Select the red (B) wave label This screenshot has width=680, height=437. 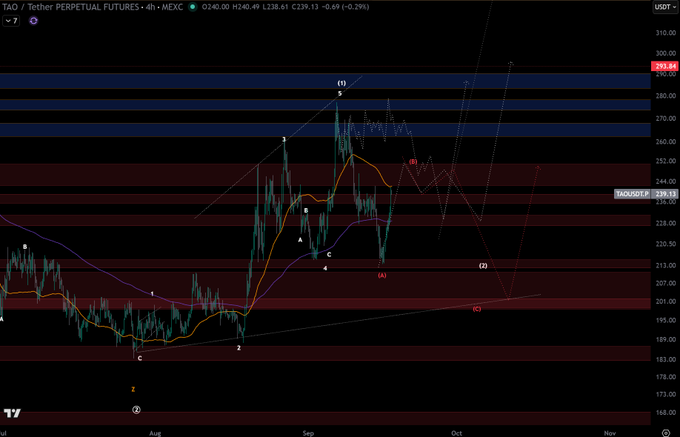point(413,162)
